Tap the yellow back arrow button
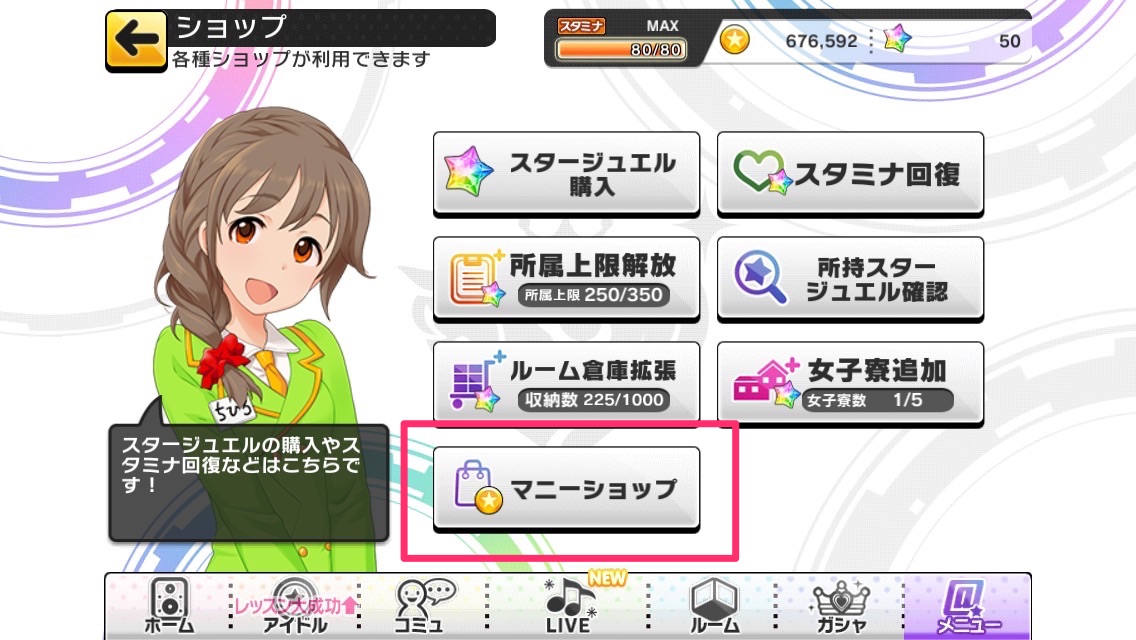The height and width of the screenshot is (640, 1136). coord(136,41)
